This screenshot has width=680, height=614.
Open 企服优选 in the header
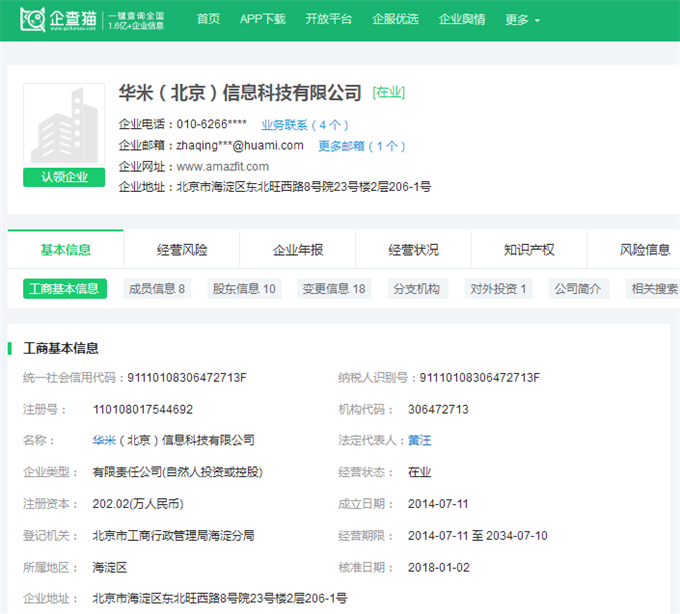point(395,19)
